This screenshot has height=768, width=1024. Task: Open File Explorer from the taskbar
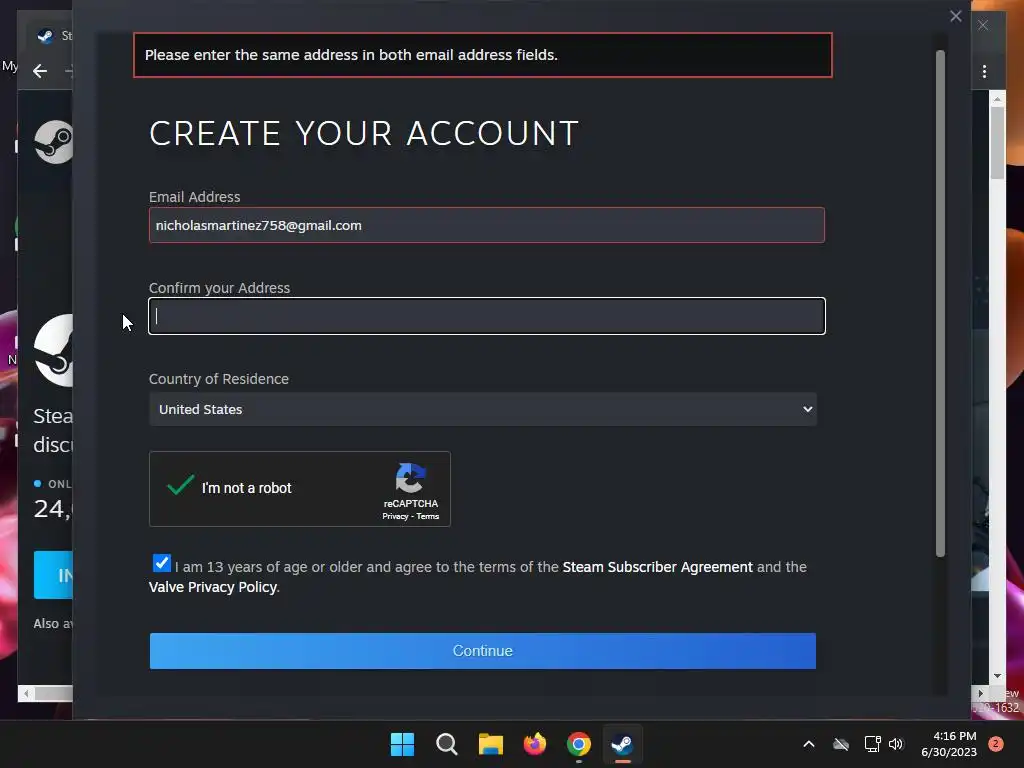coord(490,744)
